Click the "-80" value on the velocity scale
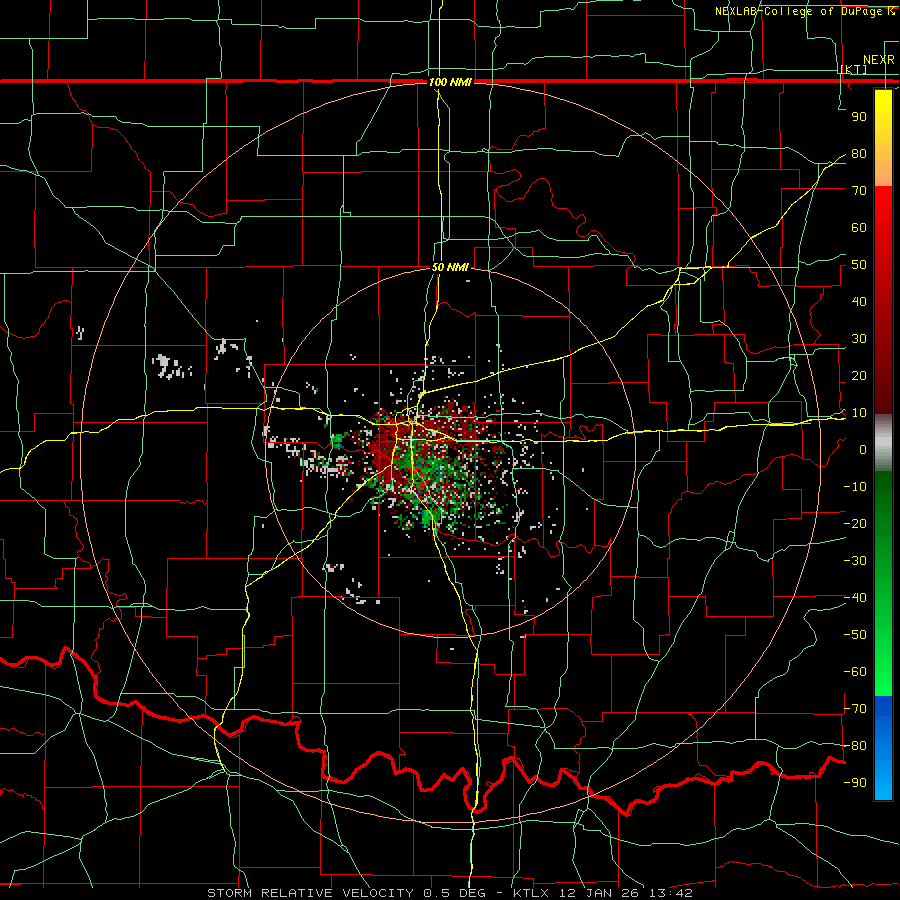The width and height of the screenshot is (900, 900). point(855,746)
